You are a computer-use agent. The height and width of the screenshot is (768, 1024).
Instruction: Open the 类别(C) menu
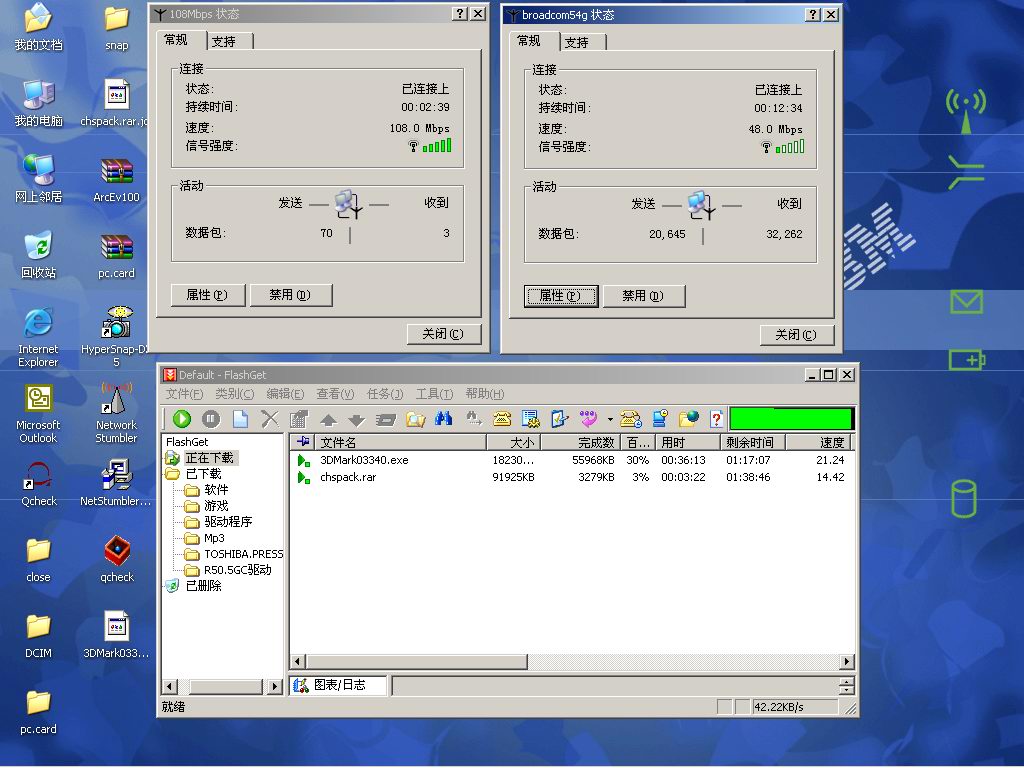(234, 394)
